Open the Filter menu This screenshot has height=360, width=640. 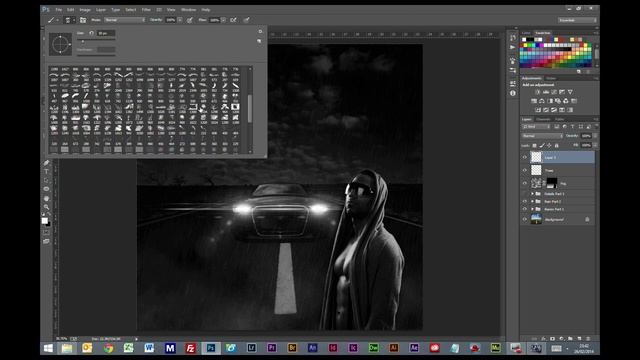pos(146,9)
